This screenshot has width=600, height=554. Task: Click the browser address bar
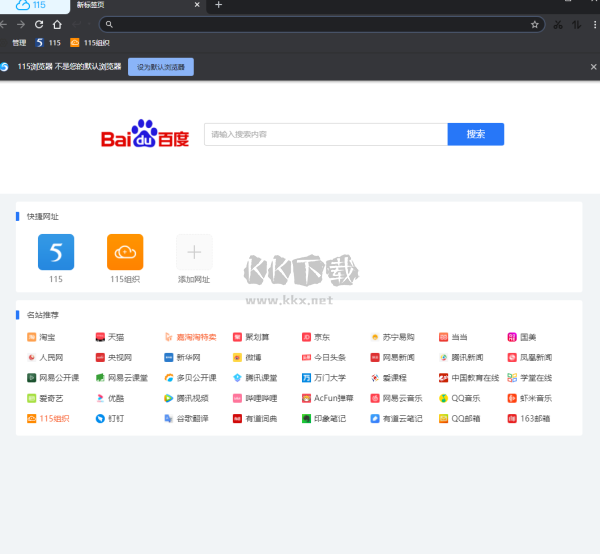coord(320,24)
